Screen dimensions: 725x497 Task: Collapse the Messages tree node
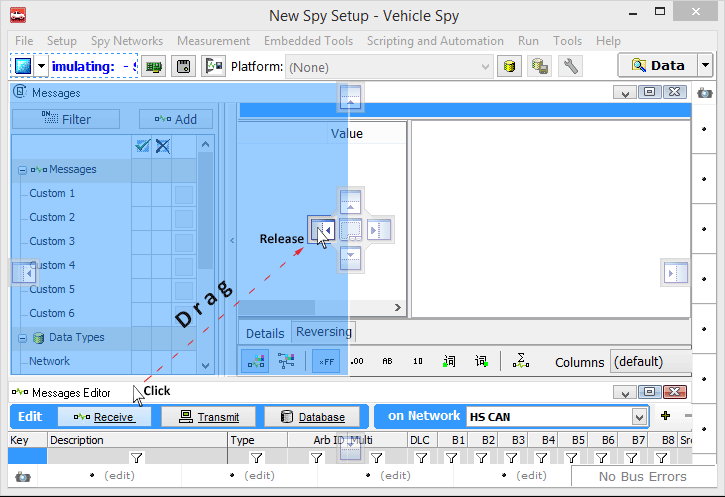(x=22, y=170)
